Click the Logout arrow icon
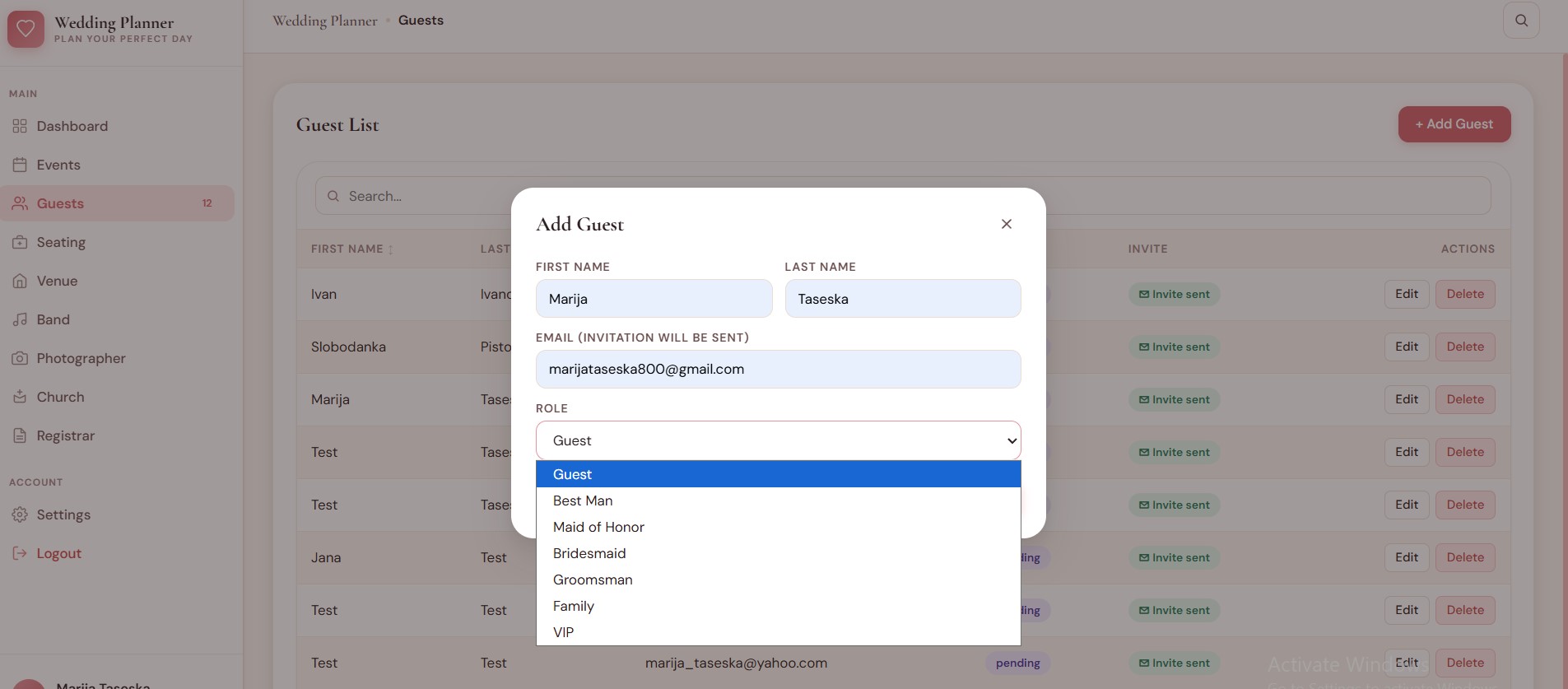This screenshot has width=1568, height=689. pos(20,553)
